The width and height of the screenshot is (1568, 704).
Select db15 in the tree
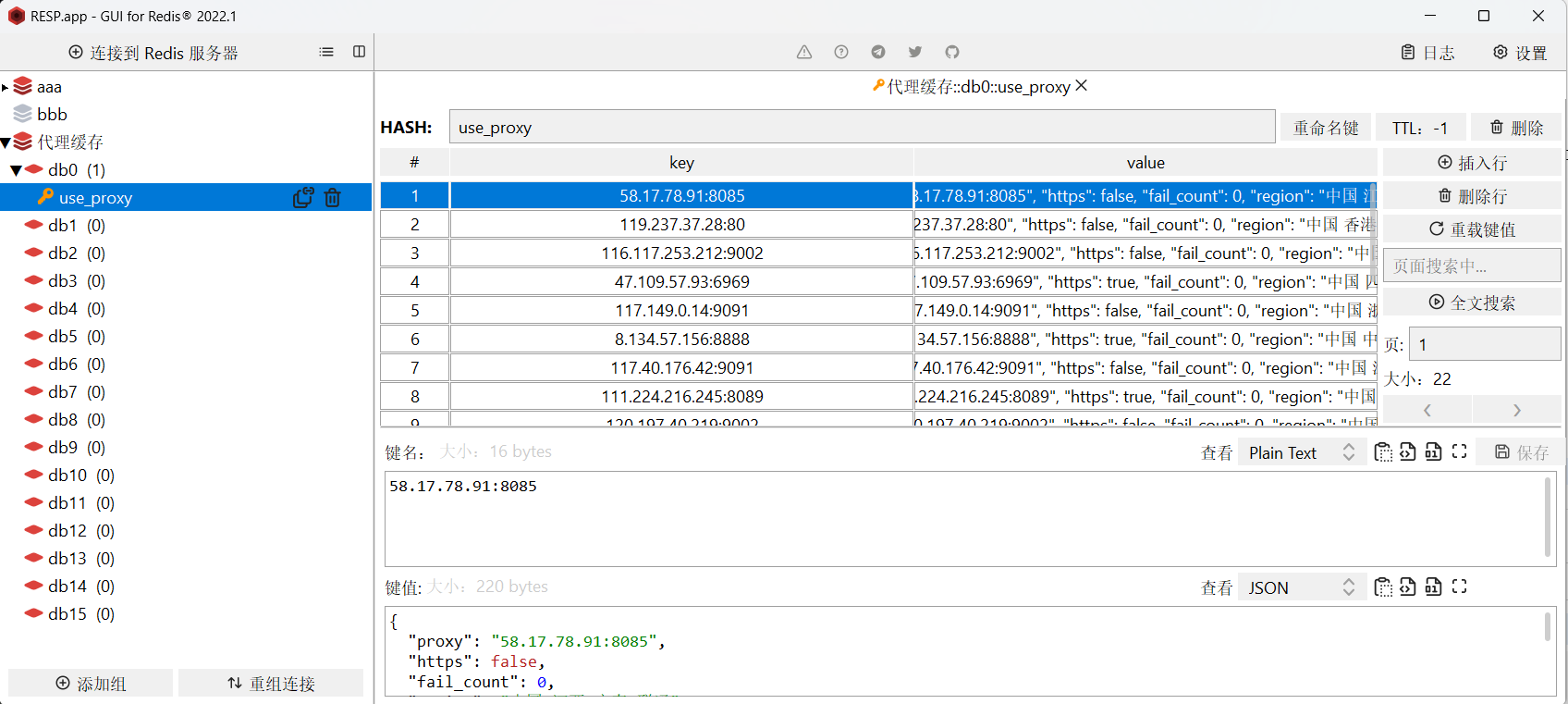point(81,614)
